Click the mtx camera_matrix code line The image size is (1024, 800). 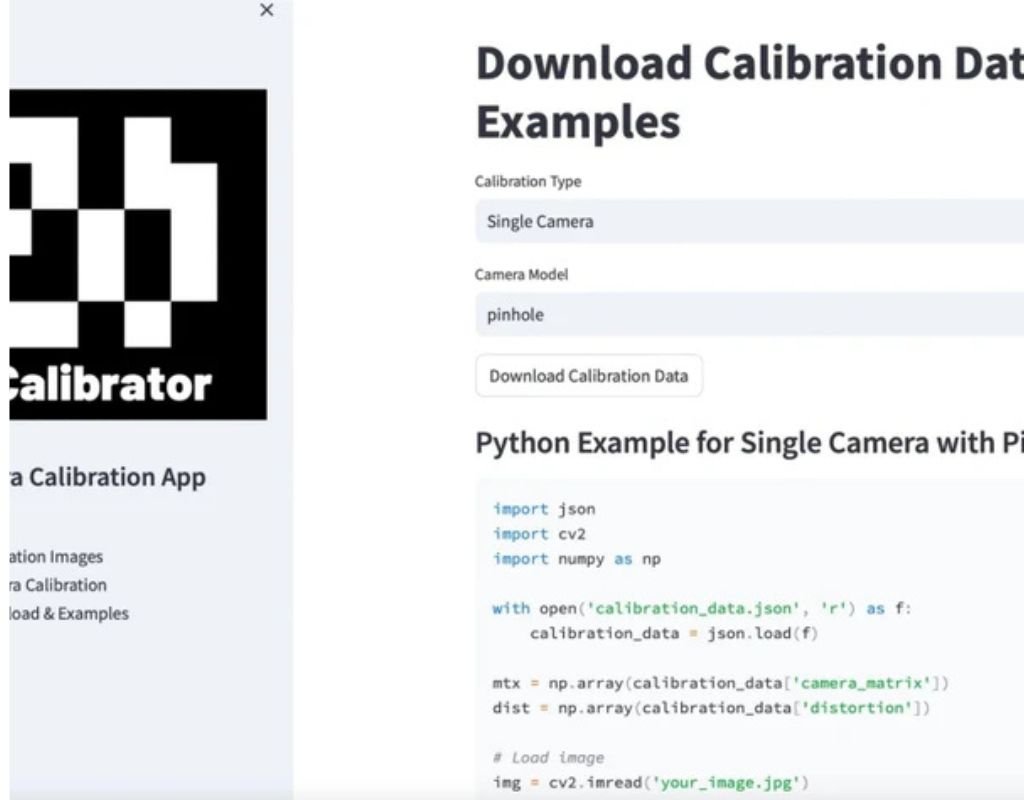pos(720,684)
